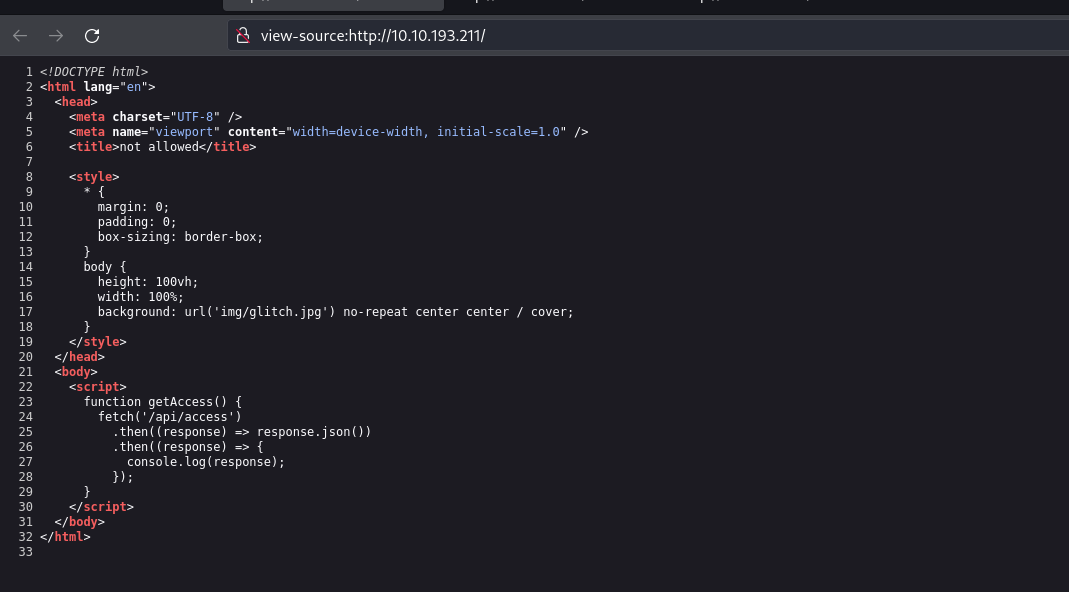
Task: Focus the address bar with view-source URL
Action: (600, 36)
